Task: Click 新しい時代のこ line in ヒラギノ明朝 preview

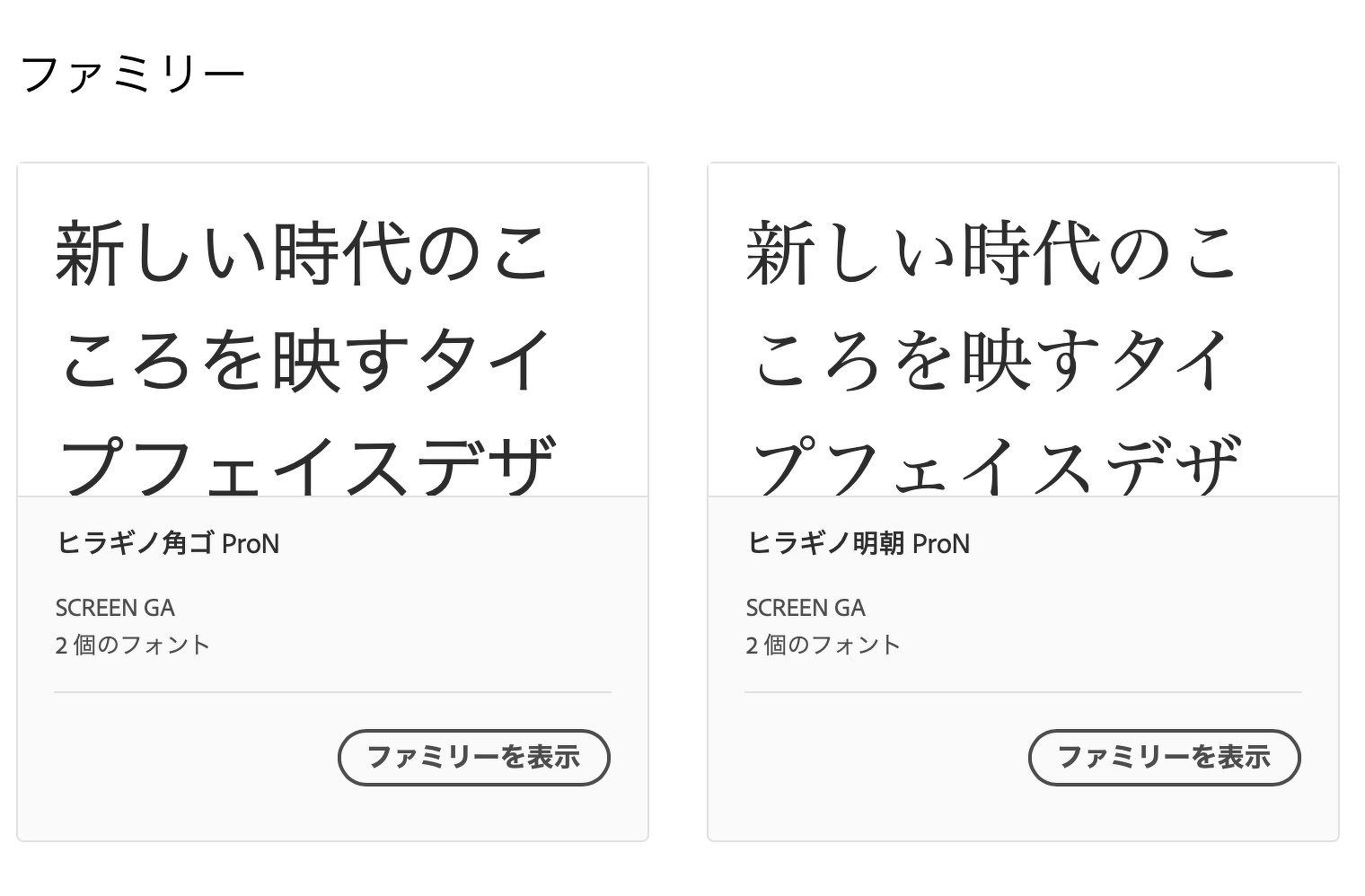Action: coord(992,253)
